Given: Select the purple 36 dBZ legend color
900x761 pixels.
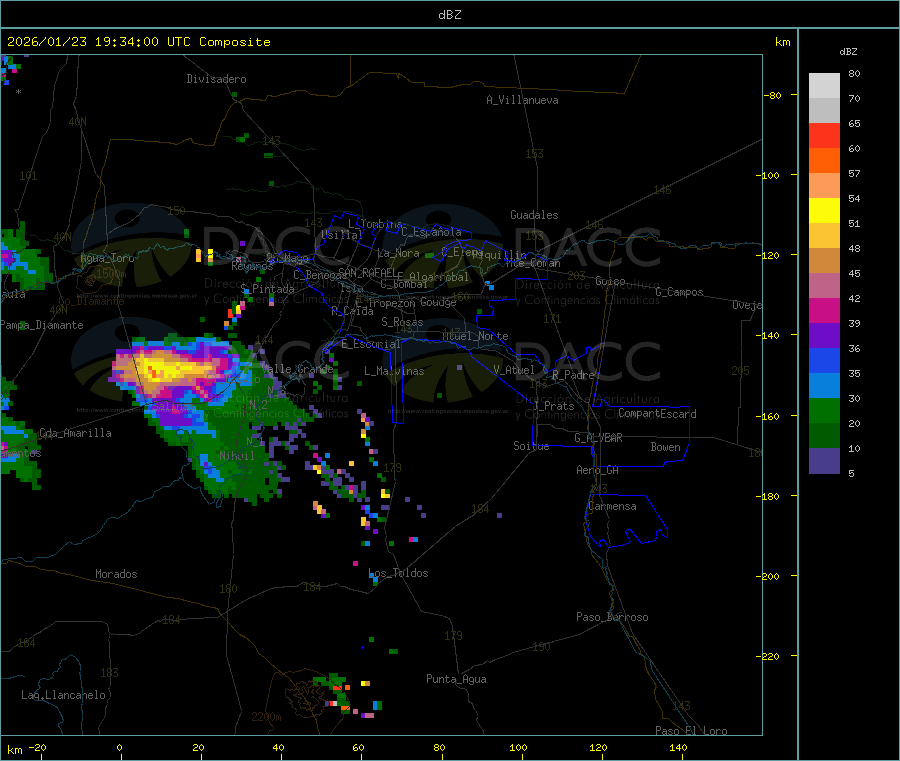Looking at the screenshot, I should click(x=824, y=336).
